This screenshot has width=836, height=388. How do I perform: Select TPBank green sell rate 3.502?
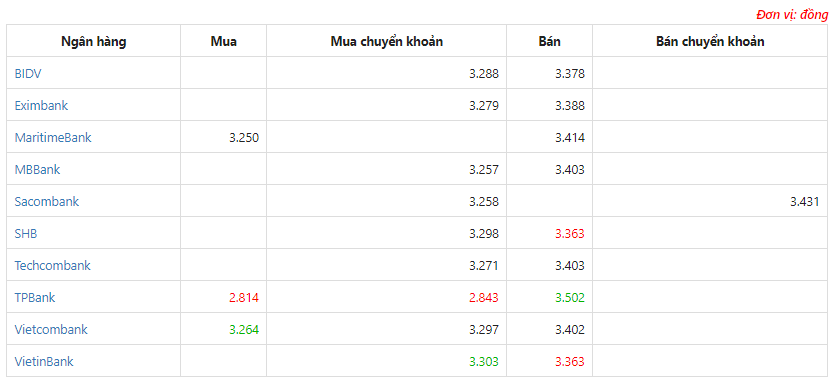coord(570,297)
